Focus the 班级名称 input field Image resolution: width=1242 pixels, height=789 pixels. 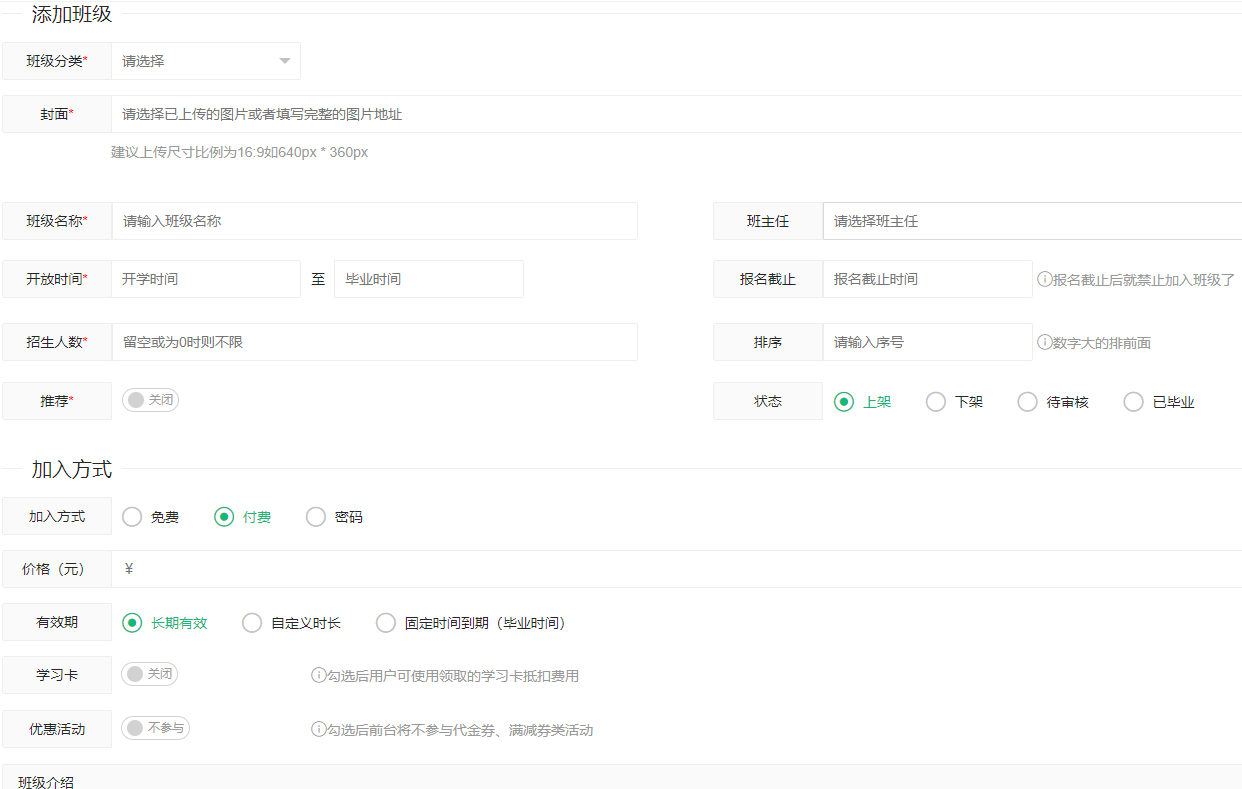375,221
